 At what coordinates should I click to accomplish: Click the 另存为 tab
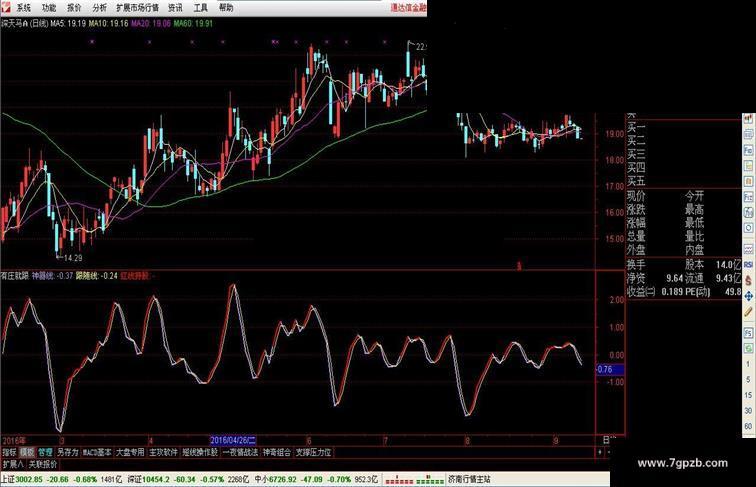tap(68, 452)
